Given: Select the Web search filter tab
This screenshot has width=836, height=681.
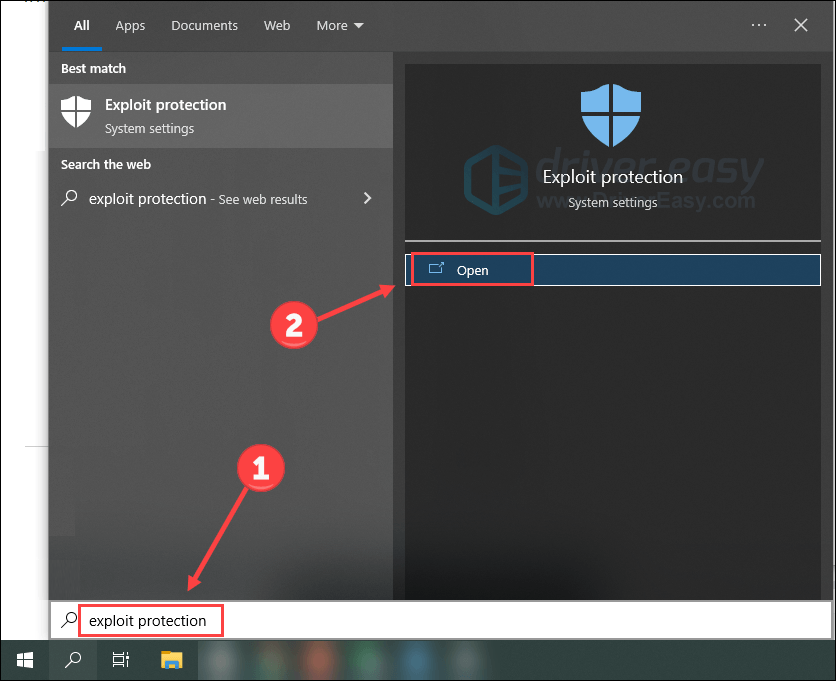Looking at the screenshot, I should [x=277, y=25].
